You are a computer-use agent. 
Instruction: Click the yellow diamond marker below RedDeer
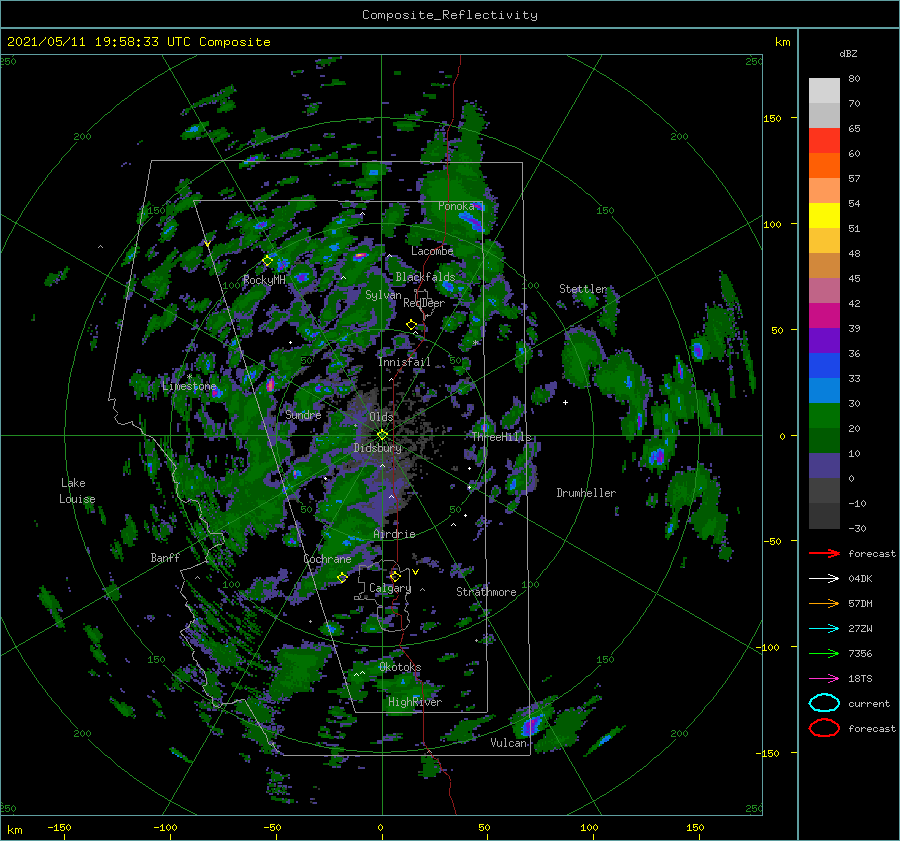pyautogui.click(x=411, y=325)
